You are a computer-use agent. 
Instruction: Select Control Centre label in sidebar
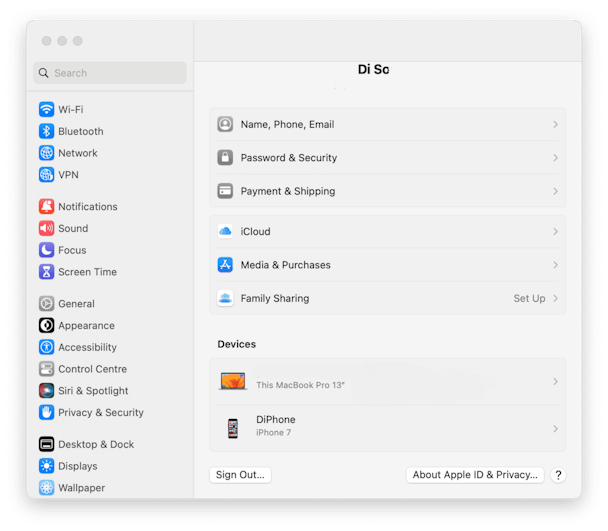[x=92, y=368]
